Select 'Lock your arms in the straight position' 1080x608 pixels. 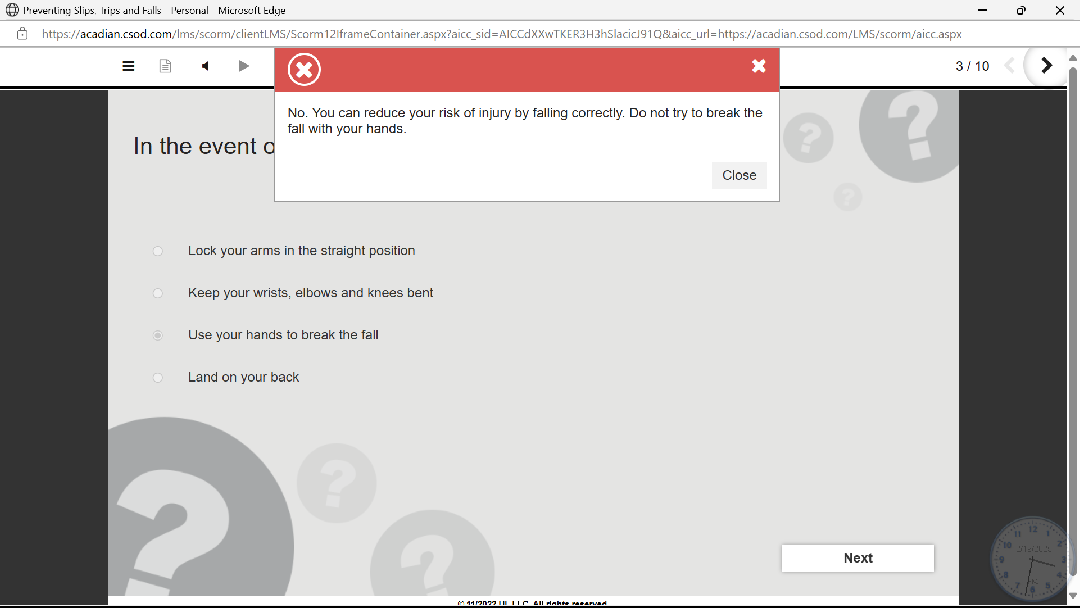coord(158,251)
